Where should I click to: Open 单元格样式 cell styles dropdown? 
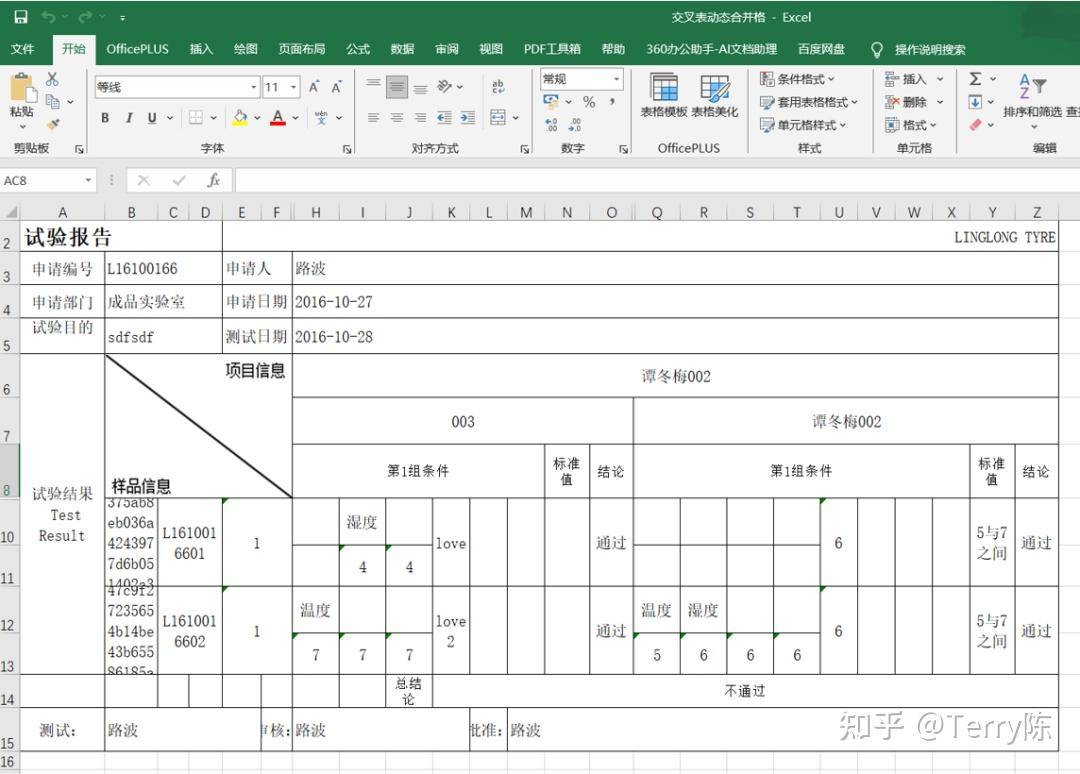[802, 125]
